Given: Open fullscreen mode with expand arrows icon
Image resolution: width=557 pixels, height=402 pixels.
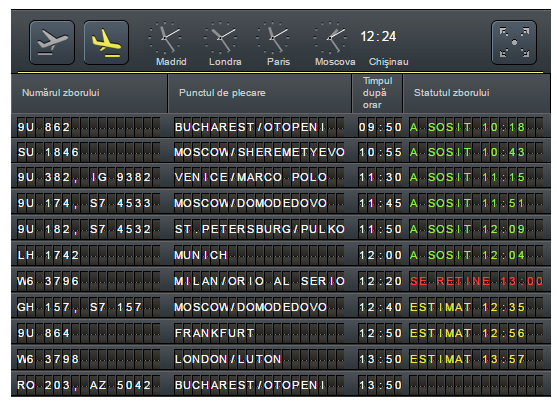Looking at the screenshot, I should click(x=514, y=43).
